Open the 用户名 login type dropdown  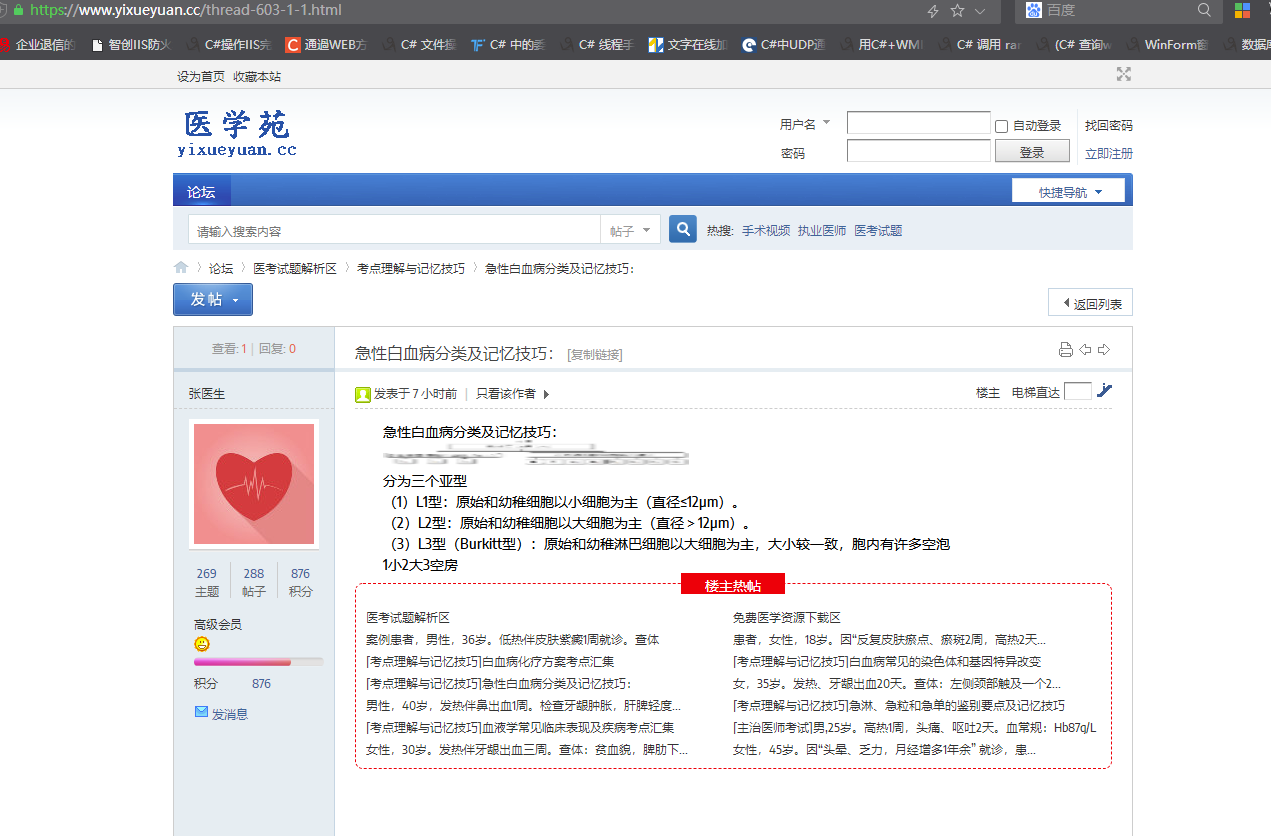coord(805,124)
